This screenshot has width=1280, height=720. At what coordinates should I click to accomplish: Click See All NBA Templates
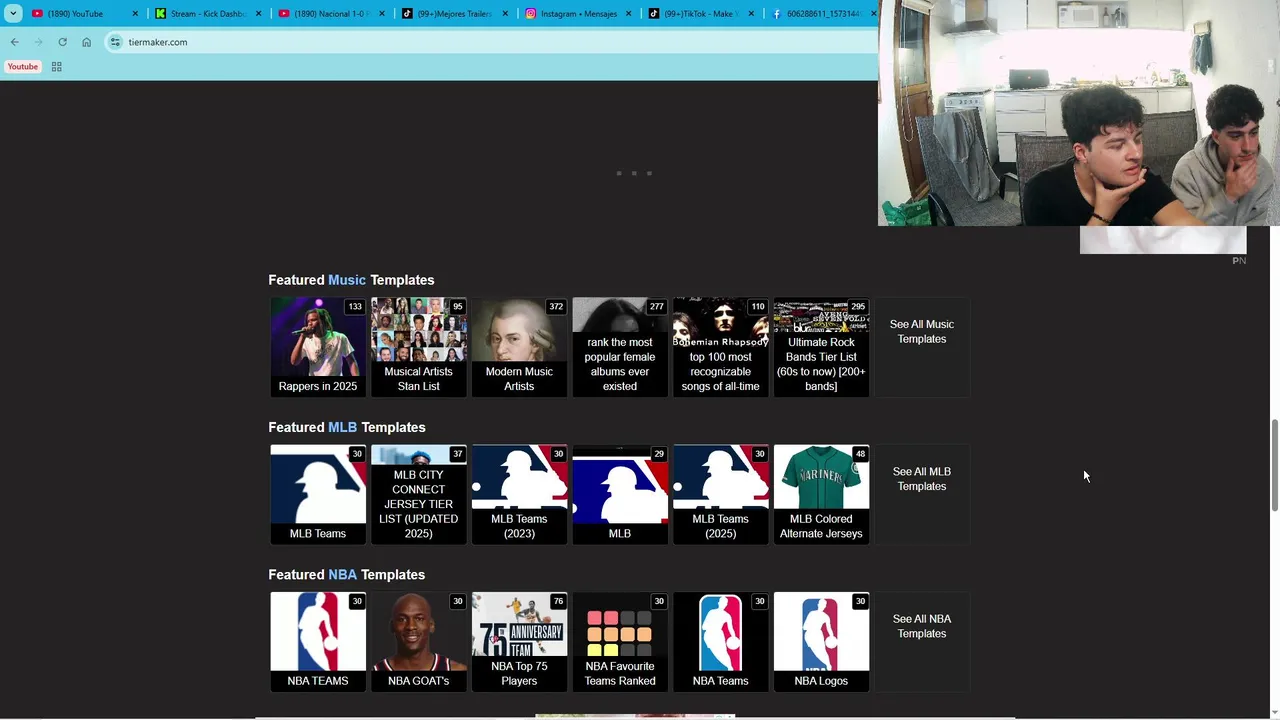922,626
